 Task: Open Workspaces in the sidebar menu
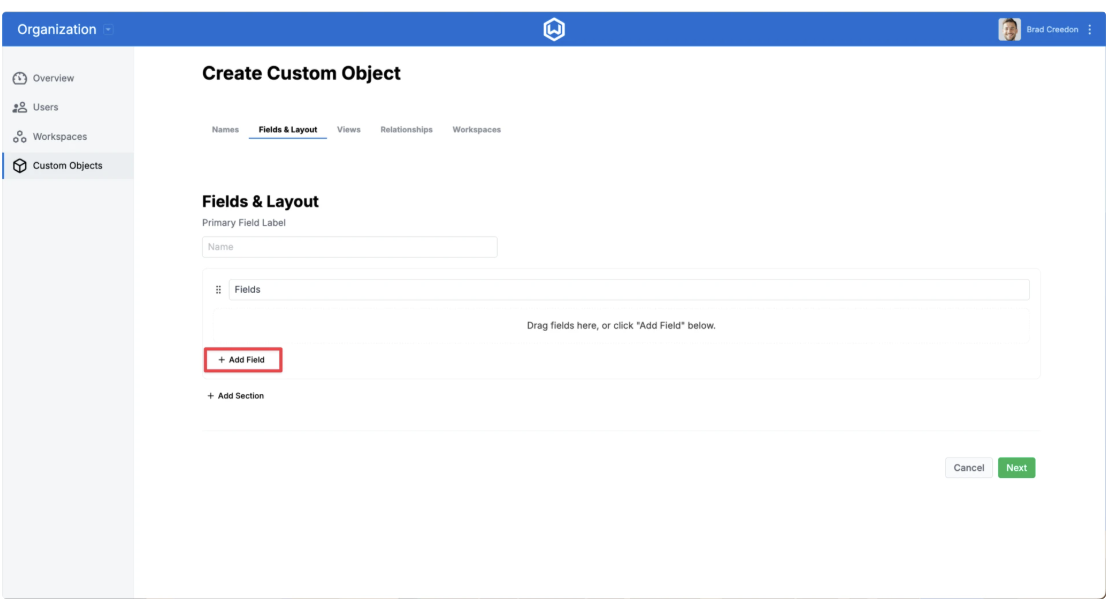pyautogui.click(x=68, y=137)
